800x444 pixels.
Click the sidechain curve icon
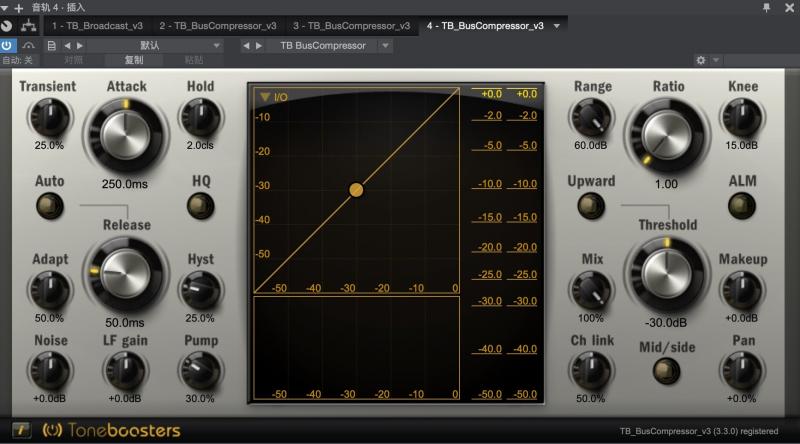(29, 45)
